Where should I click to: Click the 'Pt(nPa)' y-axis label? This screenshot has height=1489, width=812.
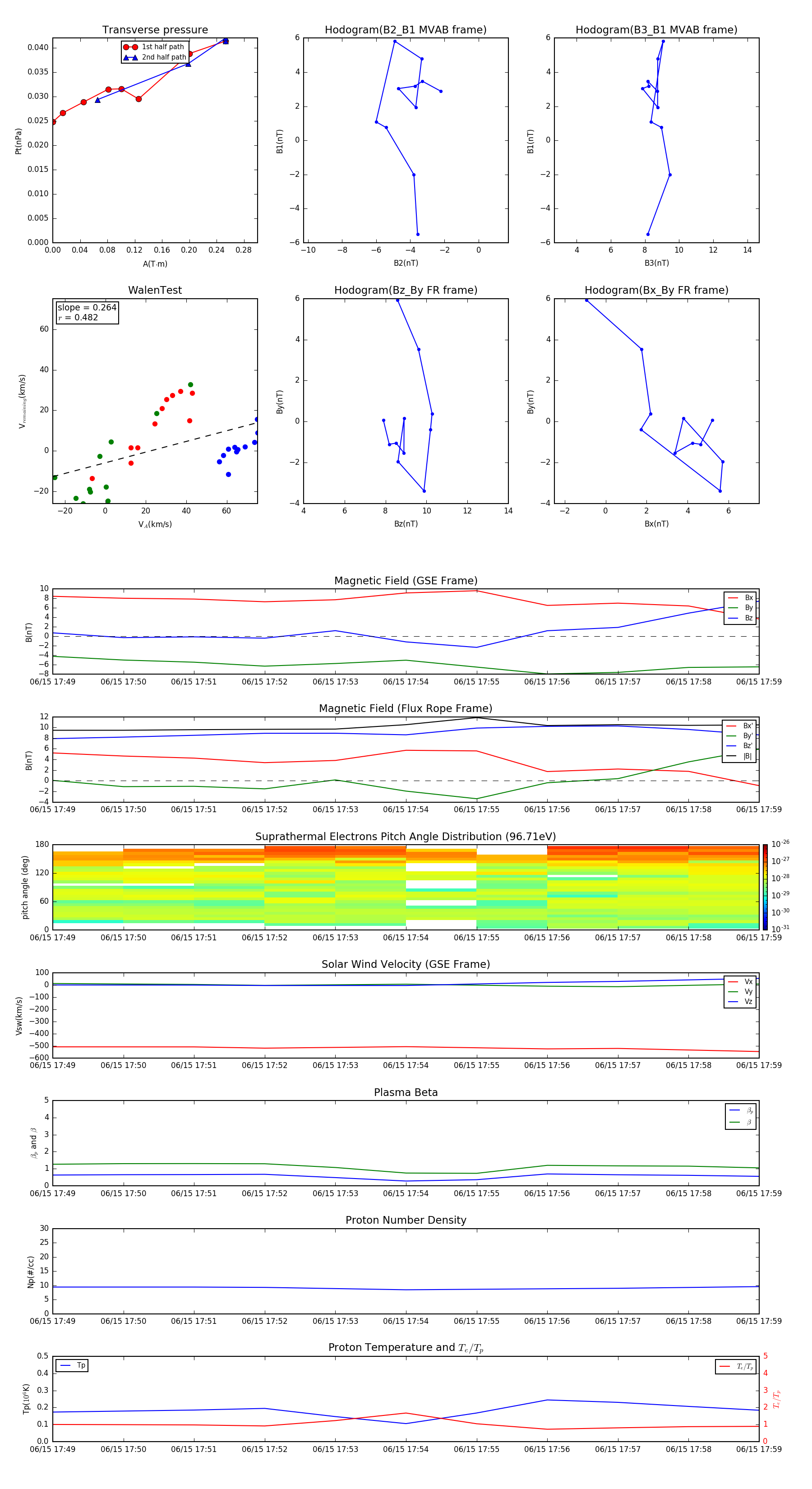tap(18, 141)
